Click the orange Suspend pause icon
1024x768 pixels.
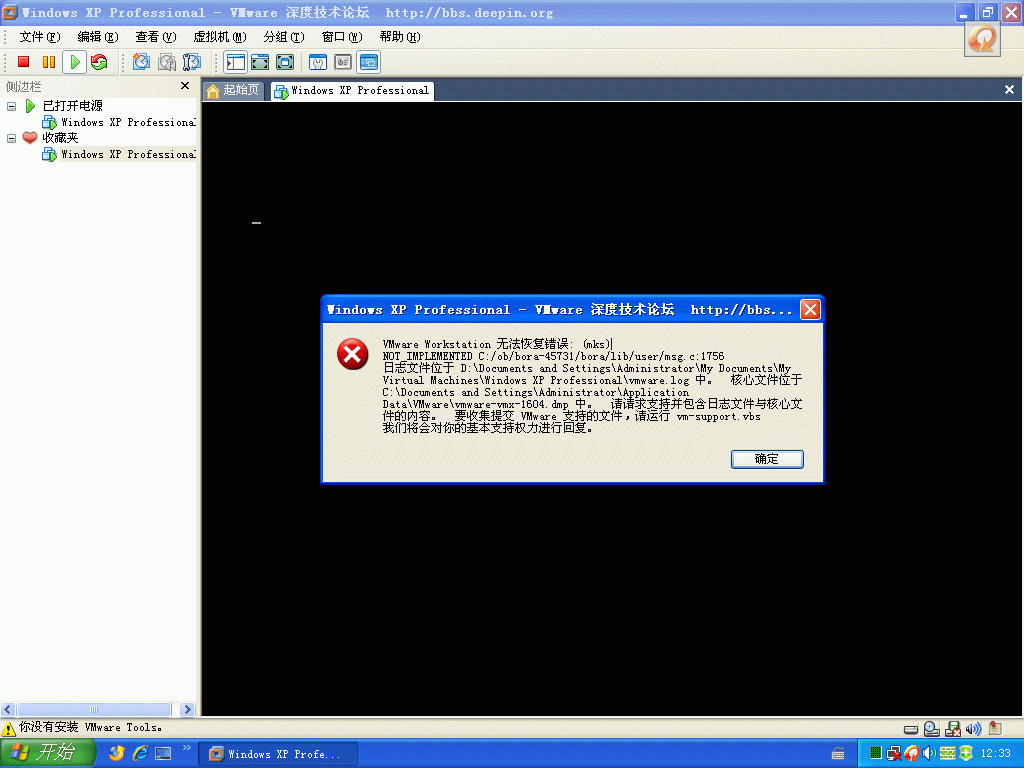48,62
